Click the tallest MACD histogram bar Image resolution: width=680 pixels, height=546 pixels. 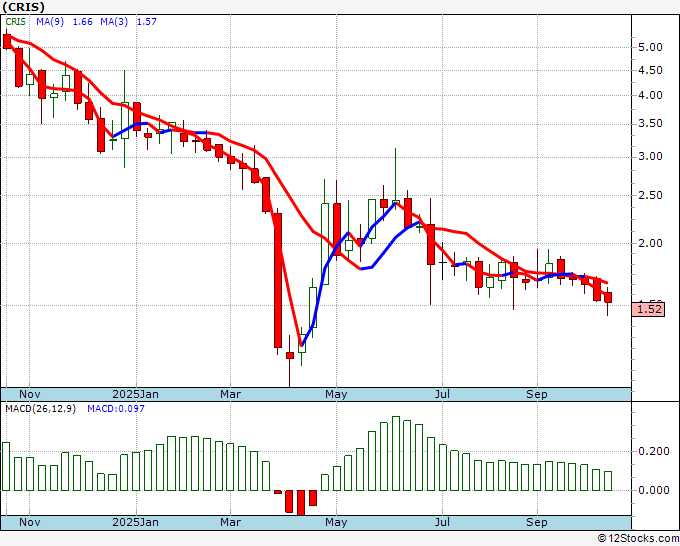coord(396,454)
